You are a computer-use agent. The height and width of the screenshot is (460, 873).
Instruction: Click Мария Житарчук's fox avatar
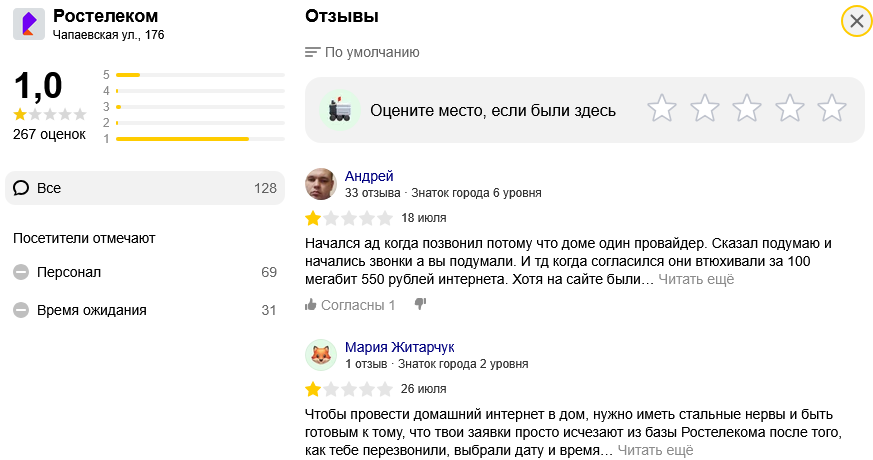321,355
